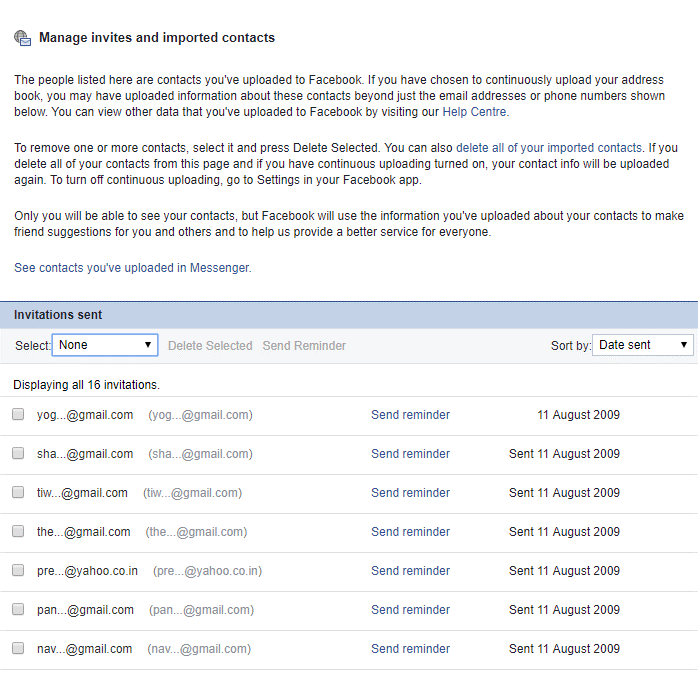Screen dimensions: 698x673
Task: Open the Select dropdown showing None
Action: [105, 345]
